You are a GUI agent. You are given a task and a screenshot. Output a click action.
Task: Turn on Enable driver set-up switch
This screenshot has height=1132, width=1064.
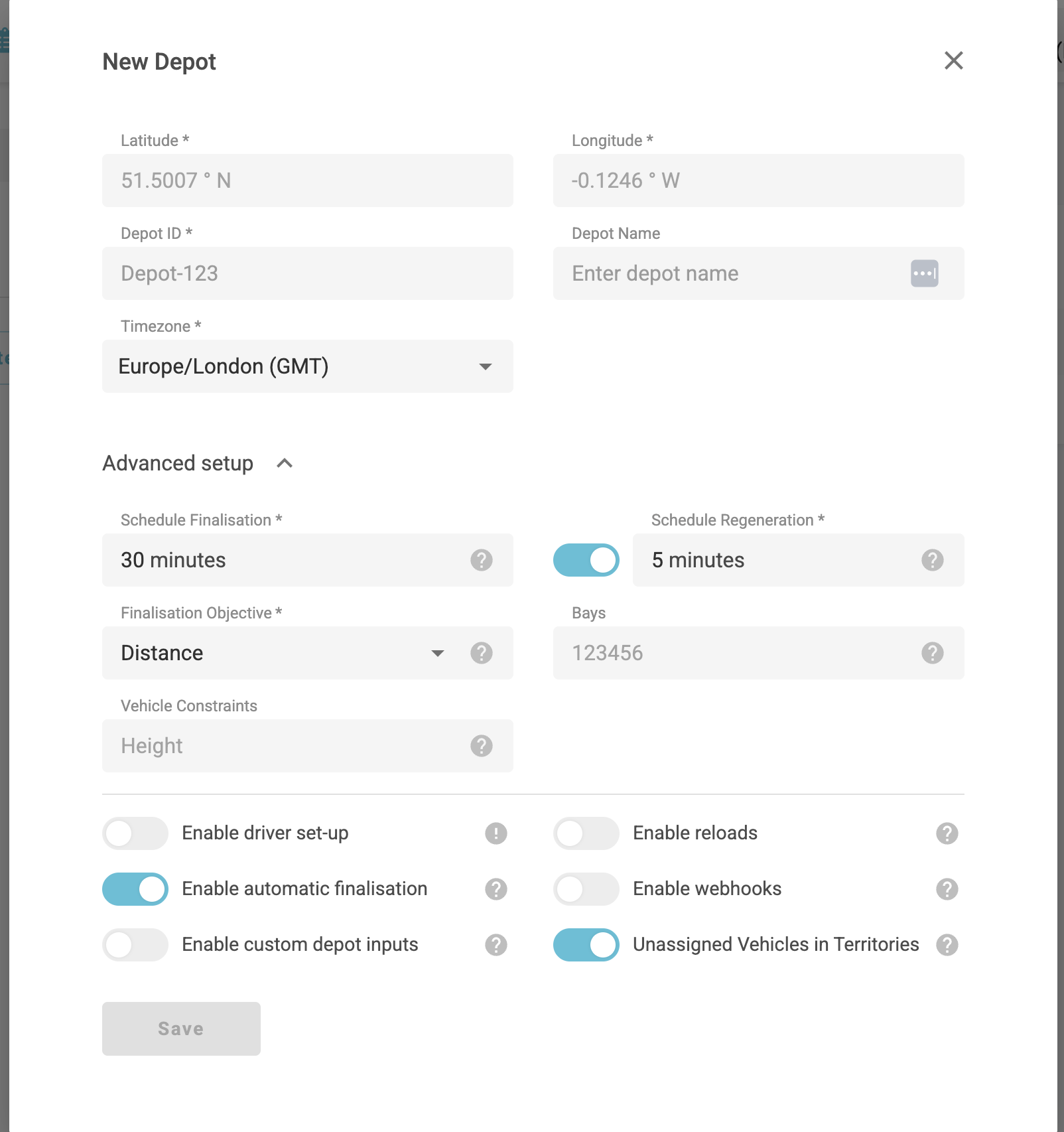[135, 833]
